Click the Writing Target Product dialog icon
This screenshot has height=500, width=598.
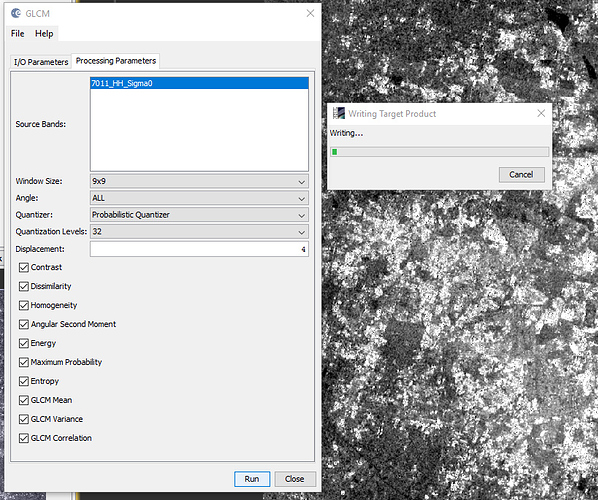pyautogui.click(x=339, y=113)
